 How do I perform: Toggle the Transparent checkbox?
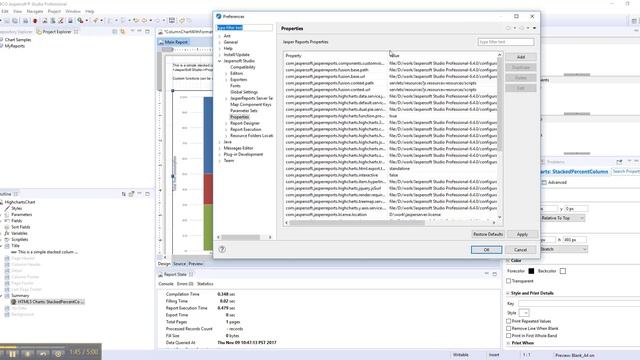coord(509,281)
